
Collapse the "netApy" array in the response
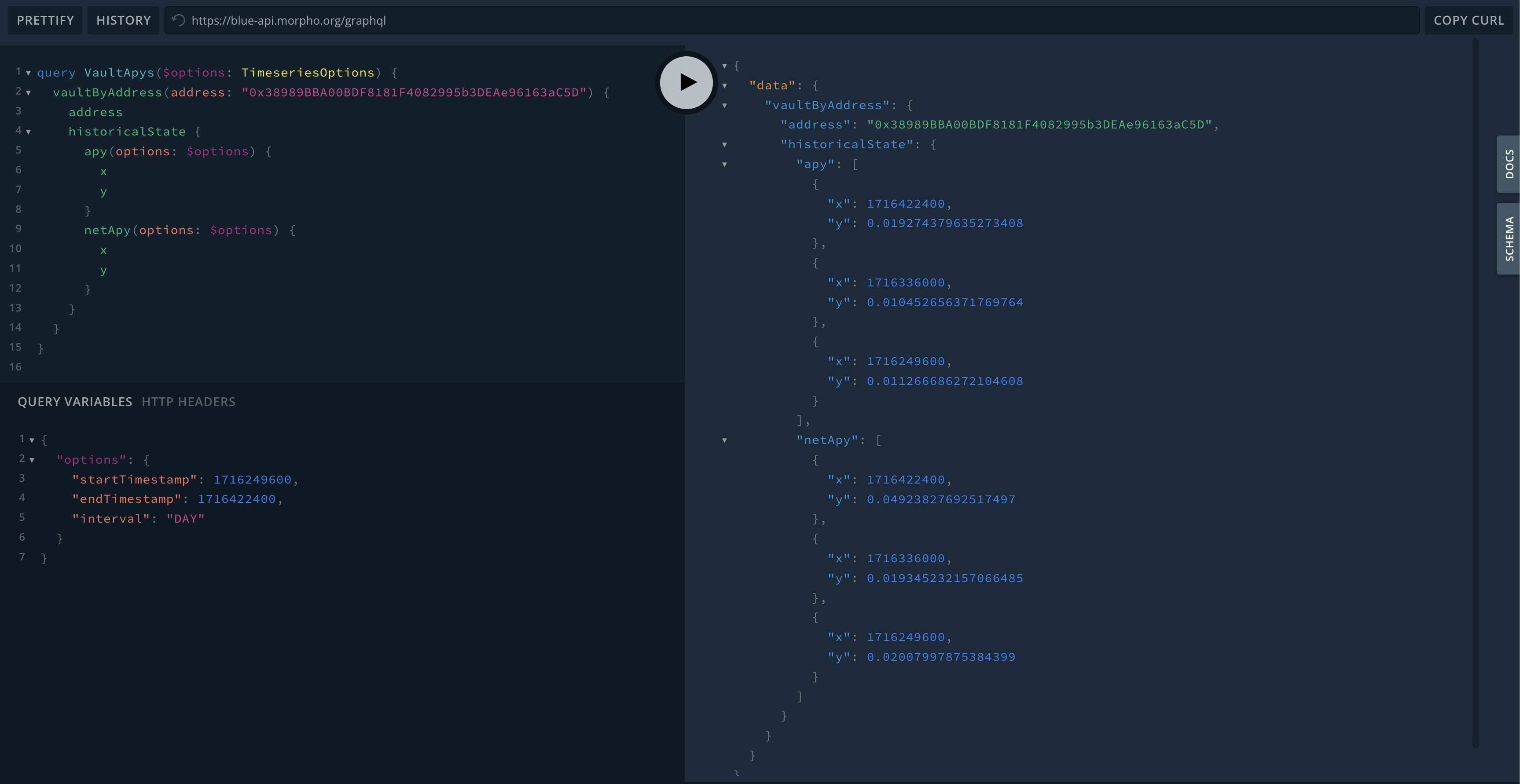[x=725, y=441]
